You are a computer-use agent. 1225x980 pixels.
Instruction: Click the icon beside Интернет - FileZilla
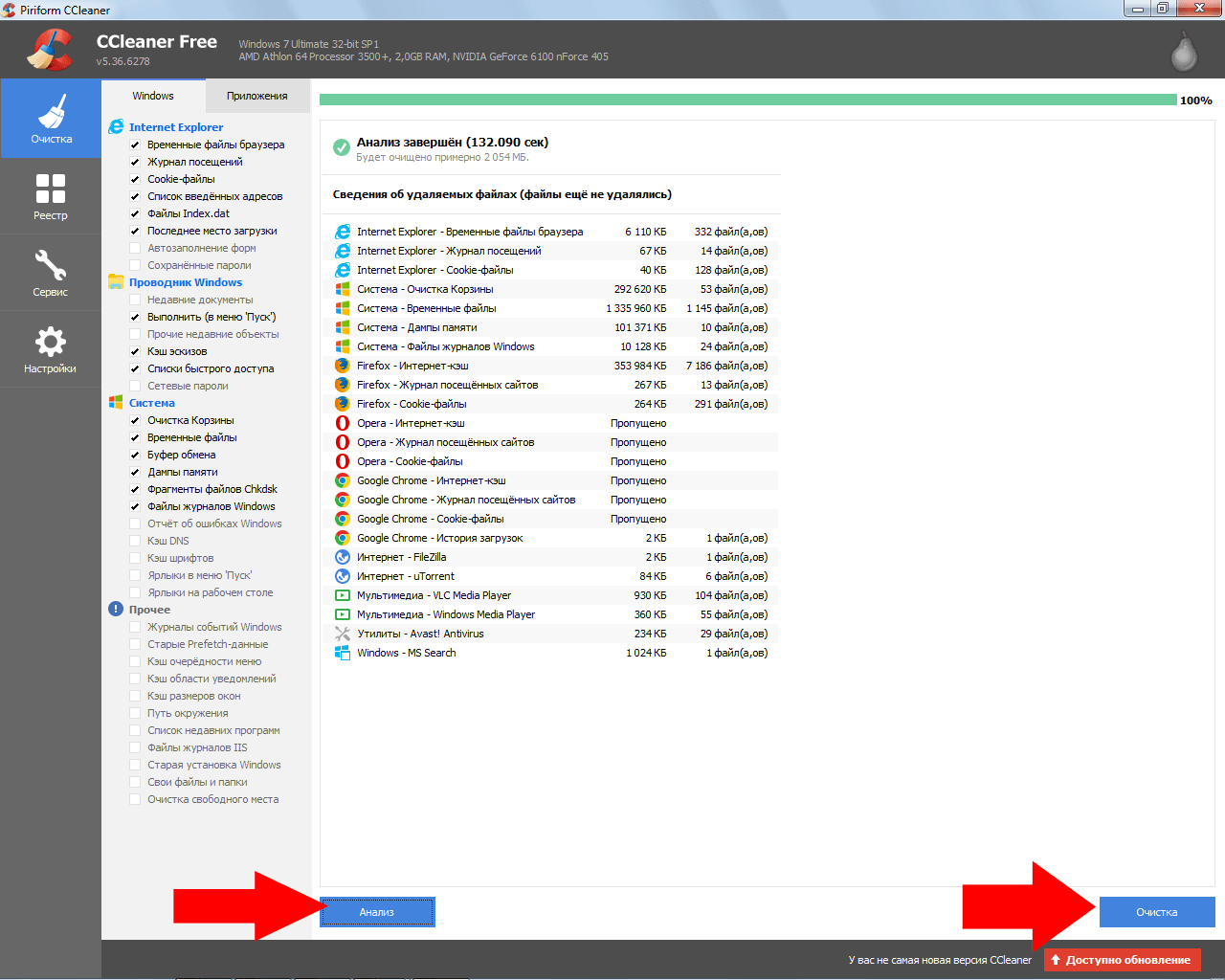[x=343, y=557]
